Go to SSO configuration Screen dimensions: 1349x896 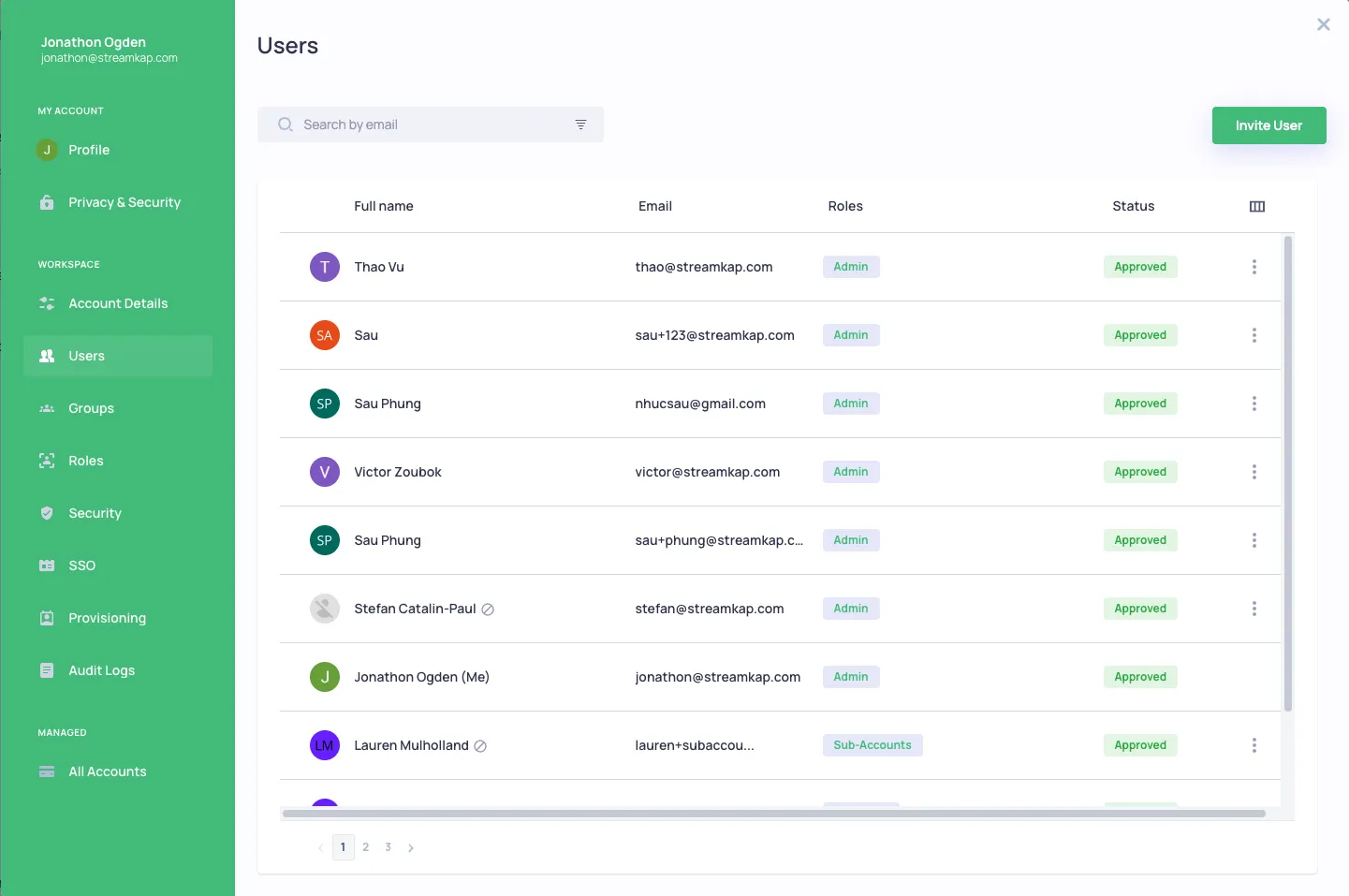pyautogui.click(x=118, y=566)
